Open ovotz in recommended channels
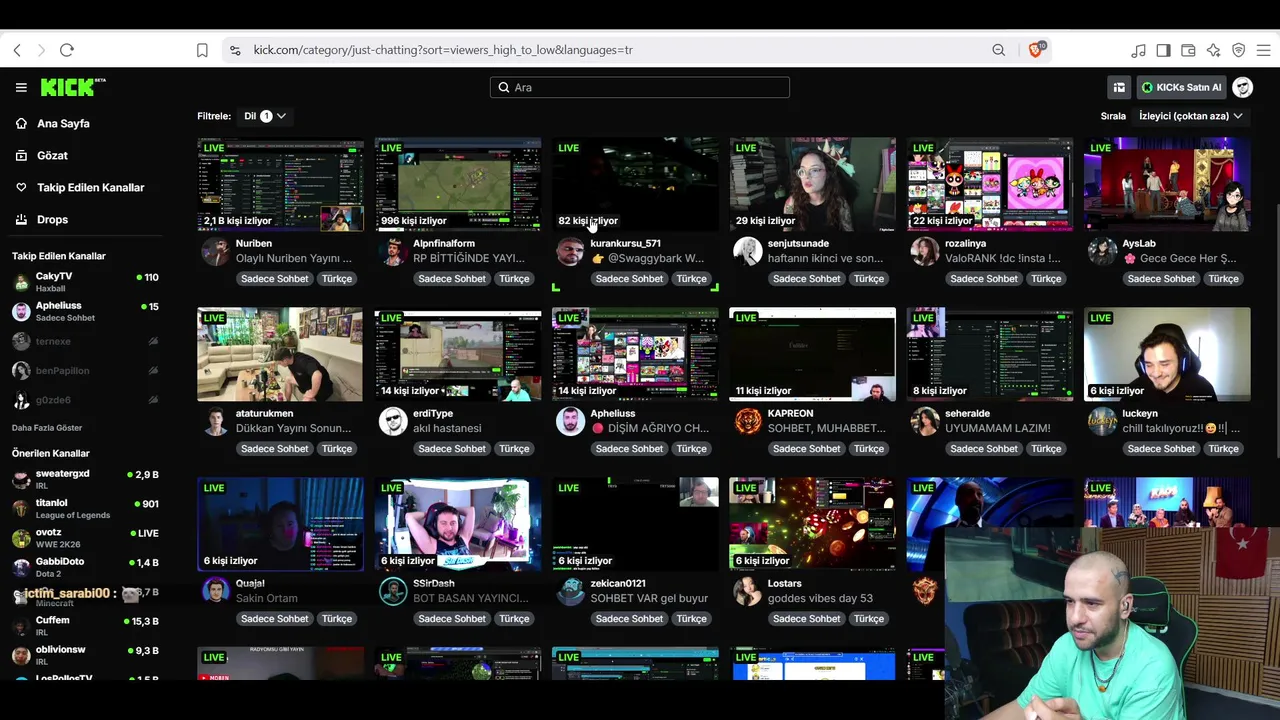1280x720 pixels. (85, 538)
